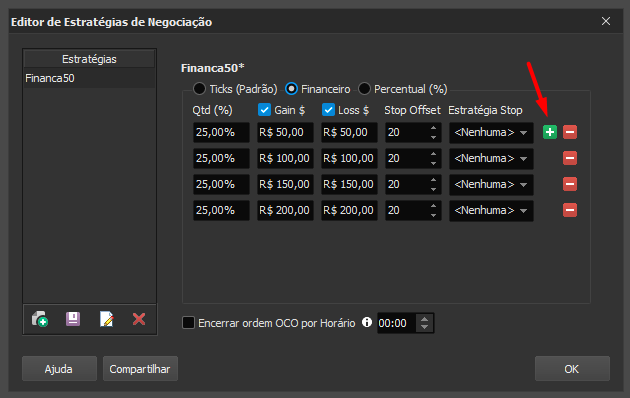This screenshot has height=398, width=630.
Task: Click the Compartilhar button
Action: [x=140, y=369]
